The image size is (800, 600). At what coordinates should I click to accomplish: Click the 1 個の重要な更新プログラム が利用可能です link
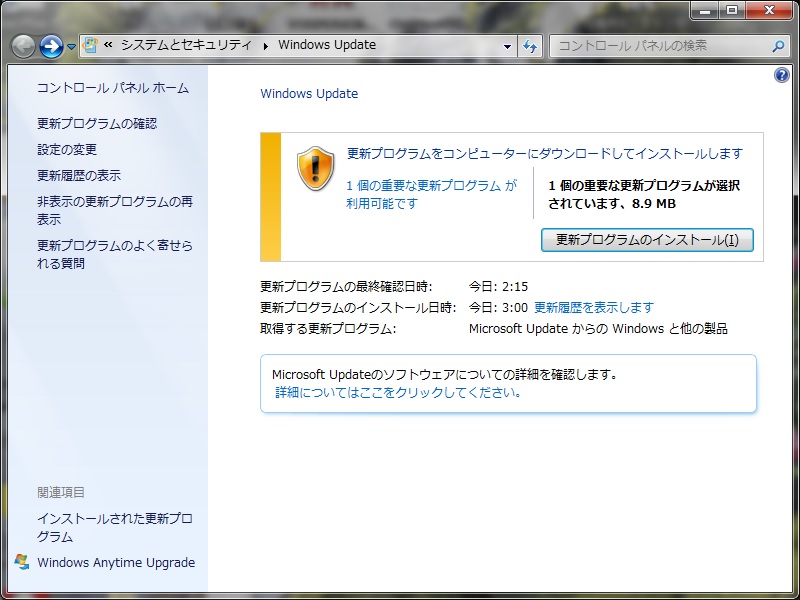click(x=432, y=194)
